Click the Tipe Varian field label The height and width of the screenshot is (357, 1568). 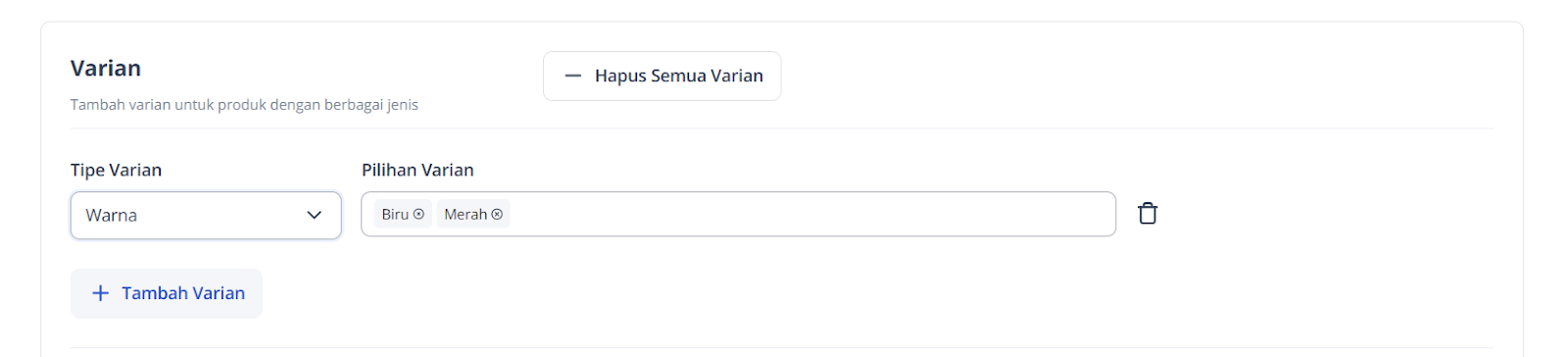(x=116, y=170)
